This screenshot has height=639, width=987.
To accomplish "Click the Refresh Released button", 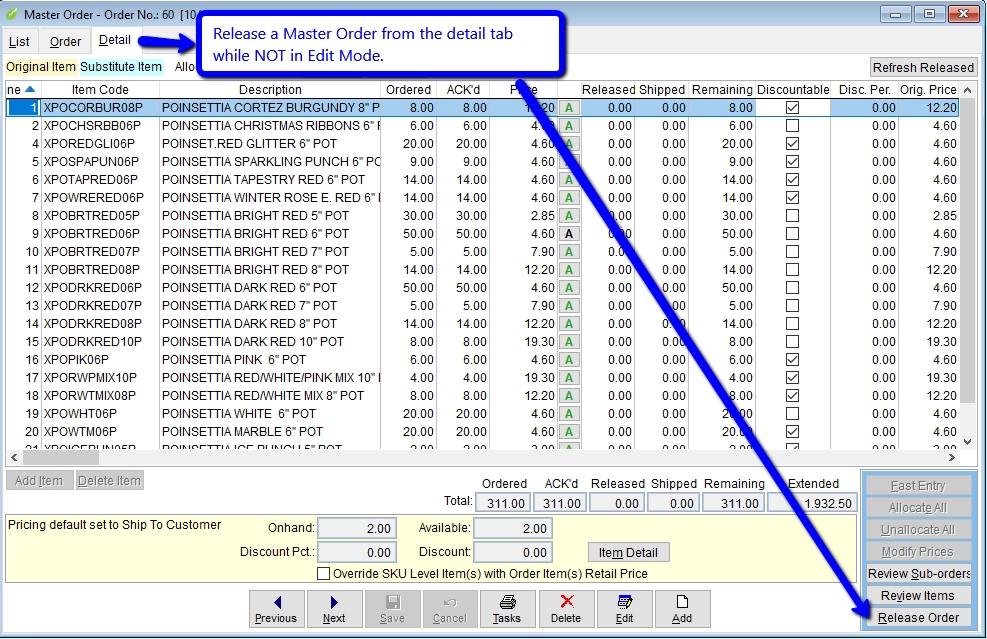I will click(x=922, y=68).
